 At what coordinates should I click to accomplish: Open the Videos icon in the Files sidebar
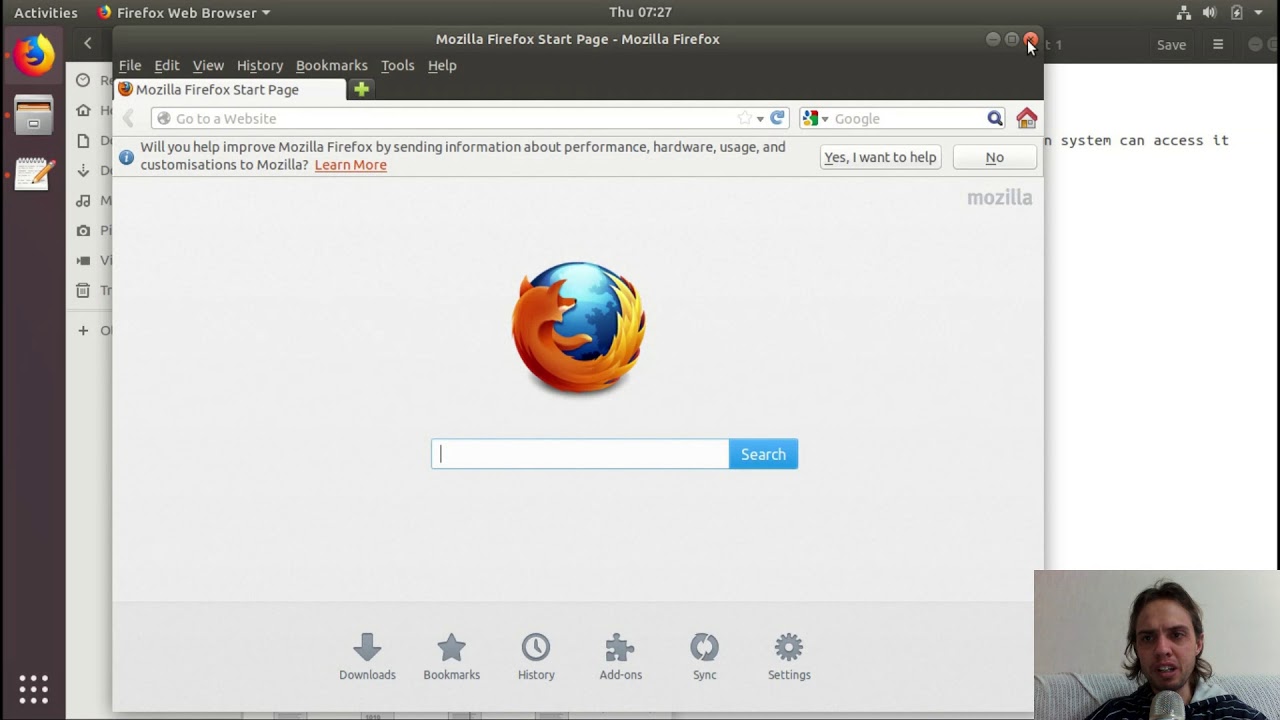[x=83, y=260]
